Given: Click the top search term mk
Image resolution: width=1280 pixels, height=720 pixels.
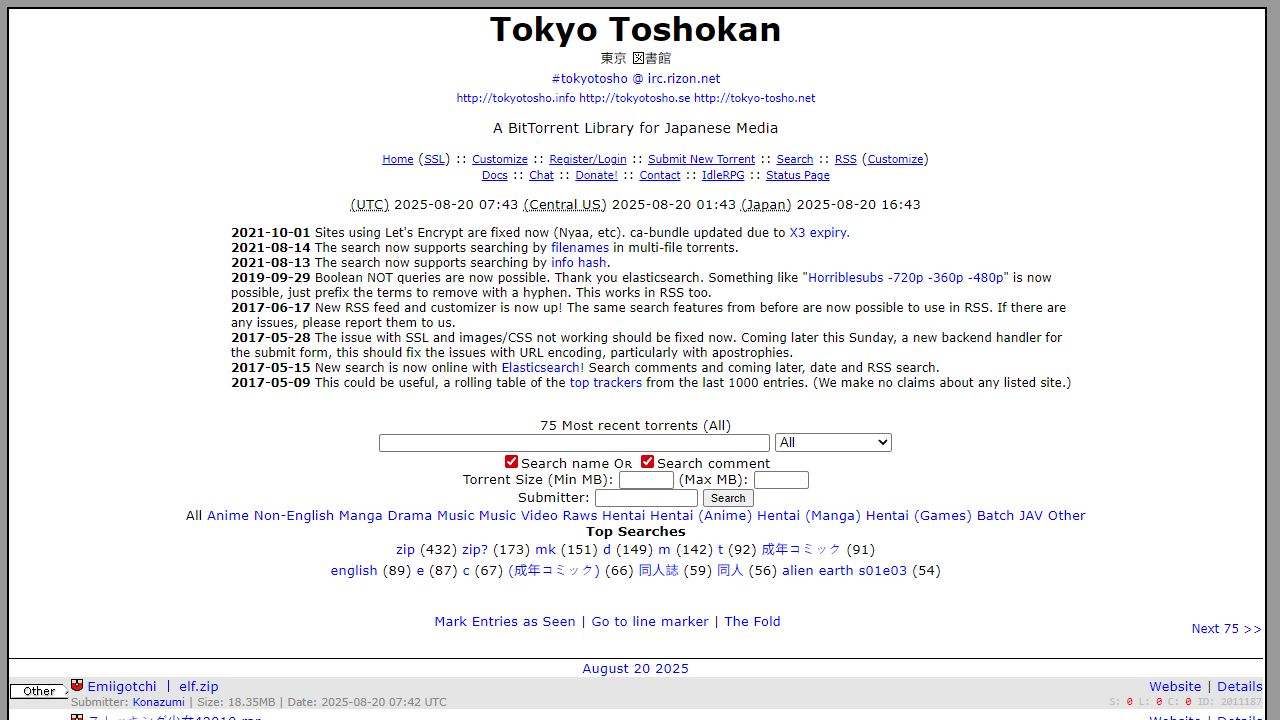Looking at the screenshot, I should [545, 550].
